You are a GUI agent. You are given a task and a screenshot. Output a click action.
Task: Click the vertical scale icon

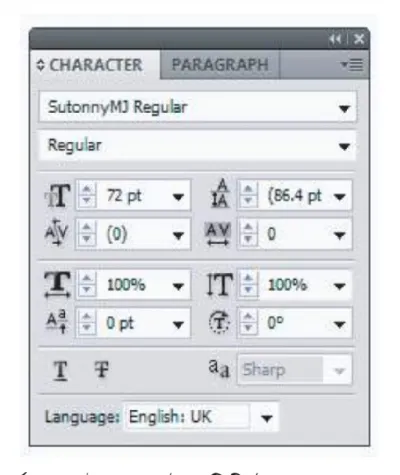(x=219, y=284)
